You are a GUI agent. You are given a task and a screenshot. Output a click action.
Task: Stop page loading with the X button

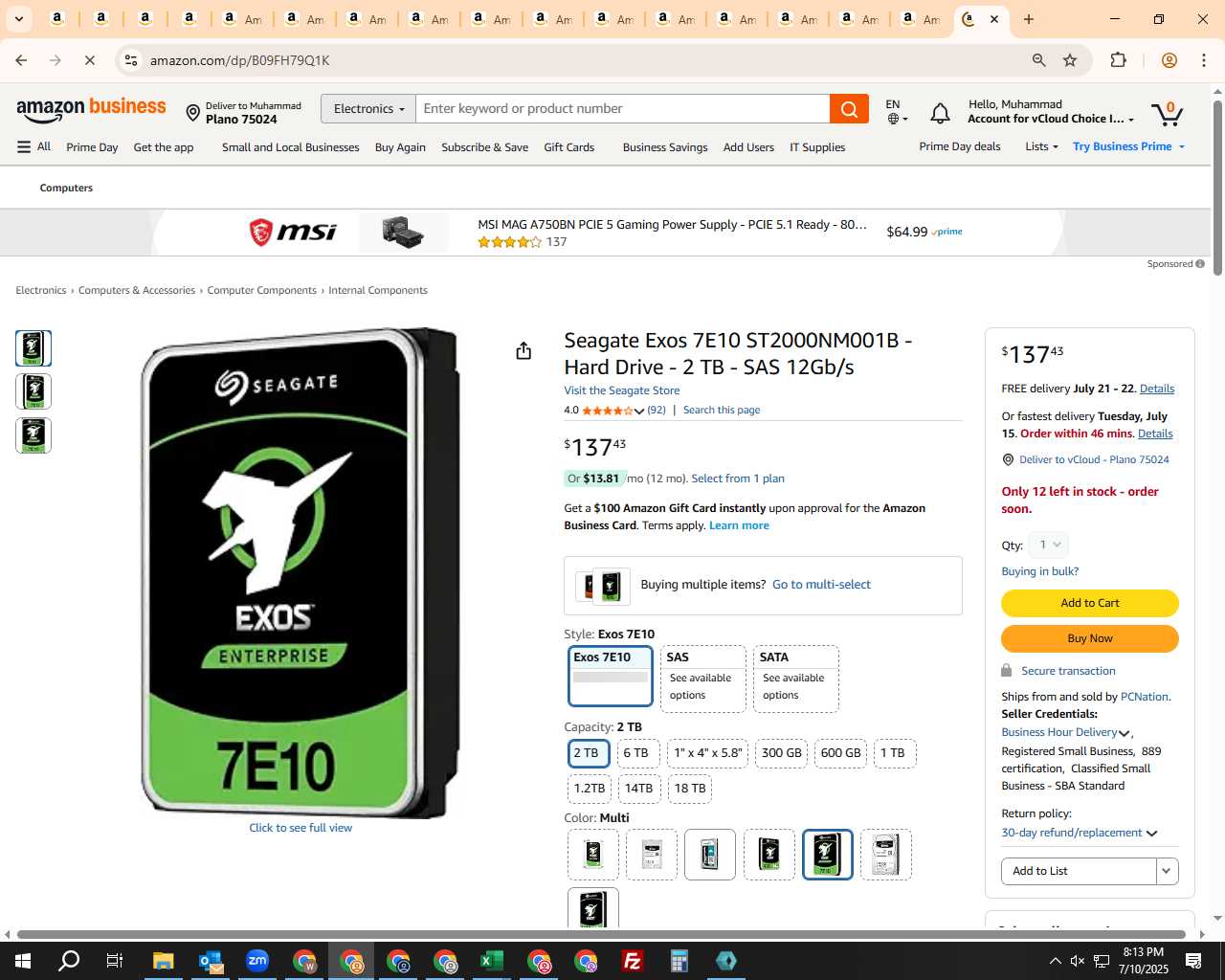(89, 60)
